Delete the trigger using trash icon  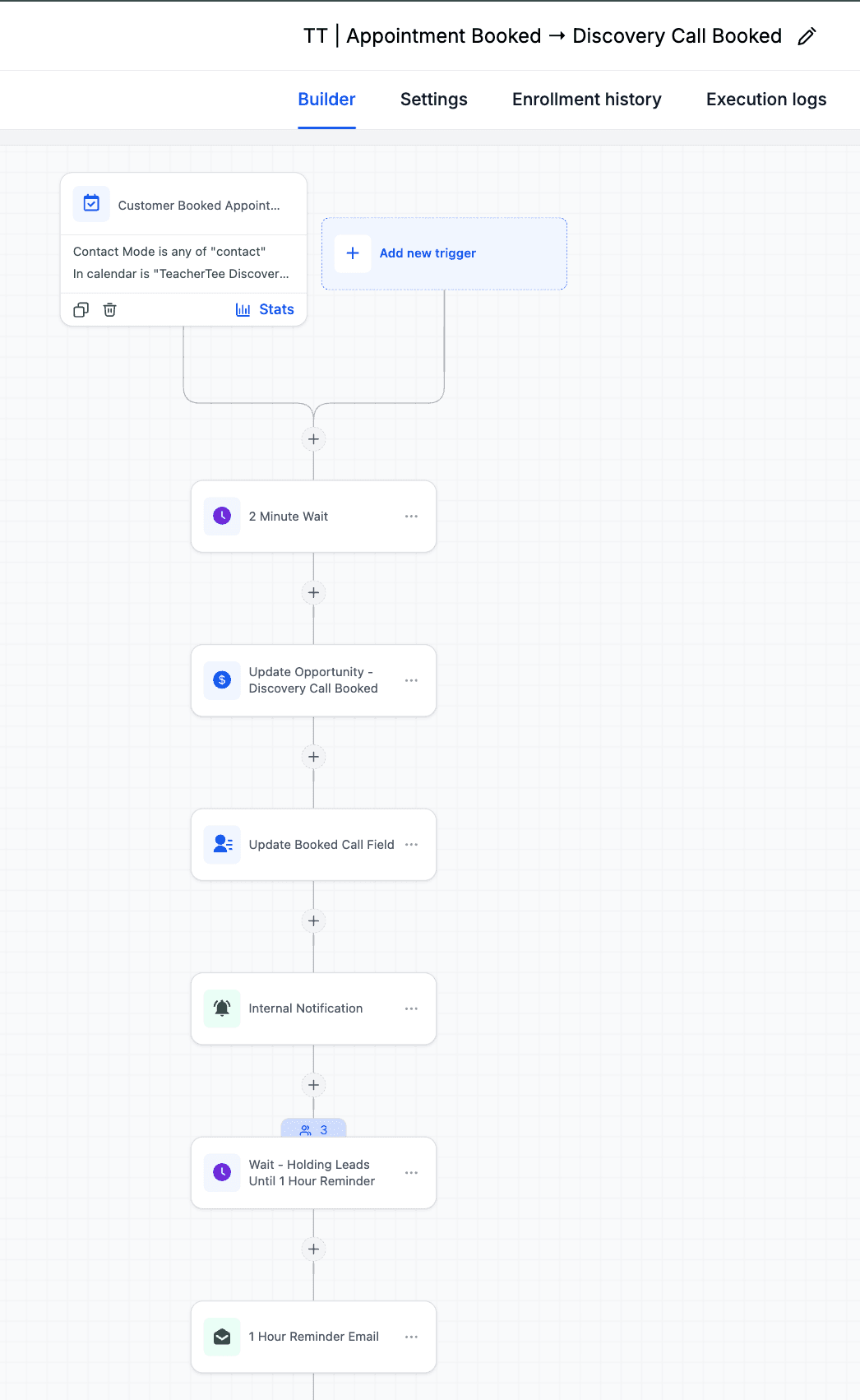tap(109, 310)
